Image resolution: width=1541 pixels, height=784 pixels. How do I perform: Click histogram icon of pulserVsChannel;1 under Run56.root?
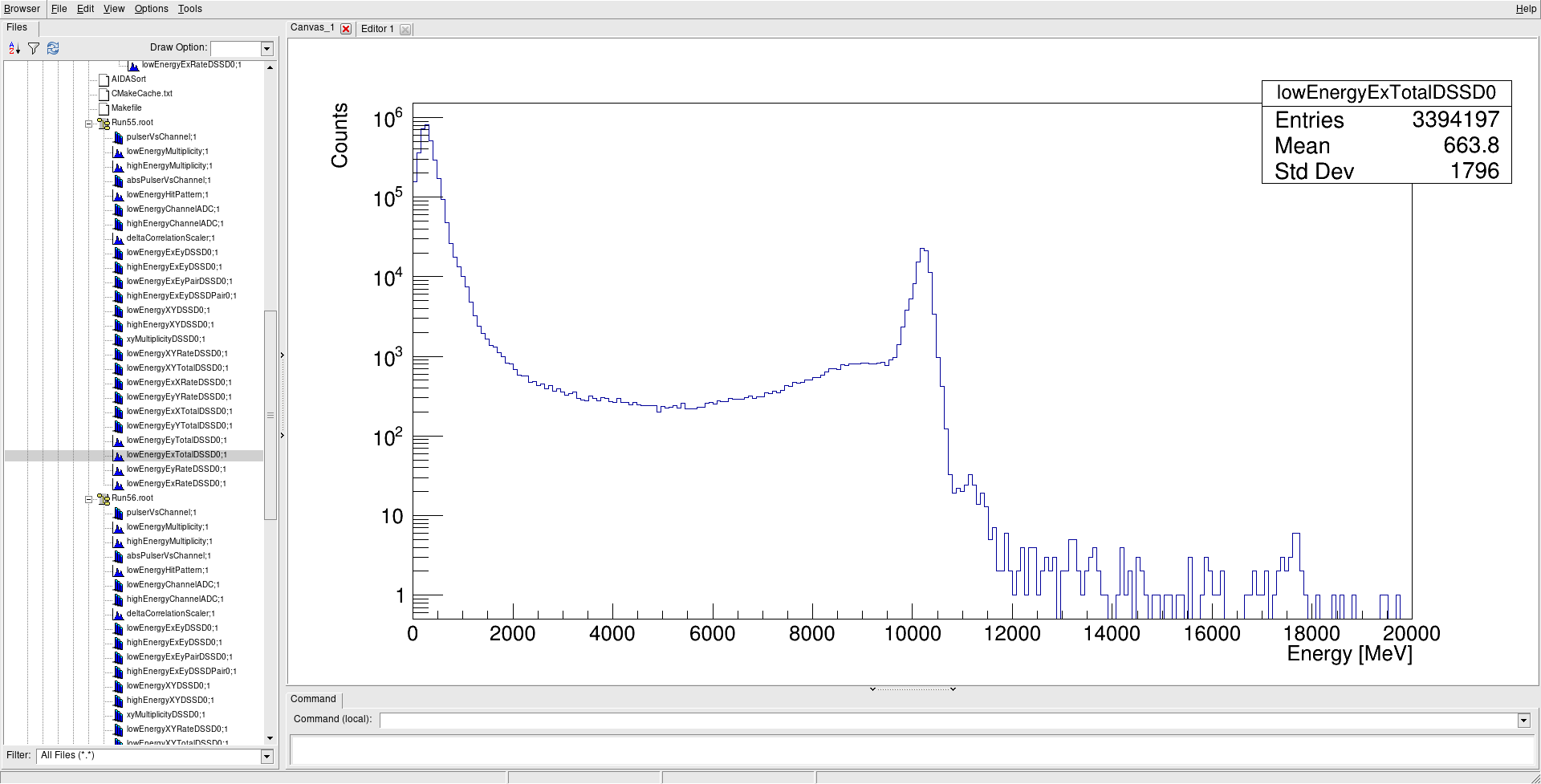click(x=118, y=513)
